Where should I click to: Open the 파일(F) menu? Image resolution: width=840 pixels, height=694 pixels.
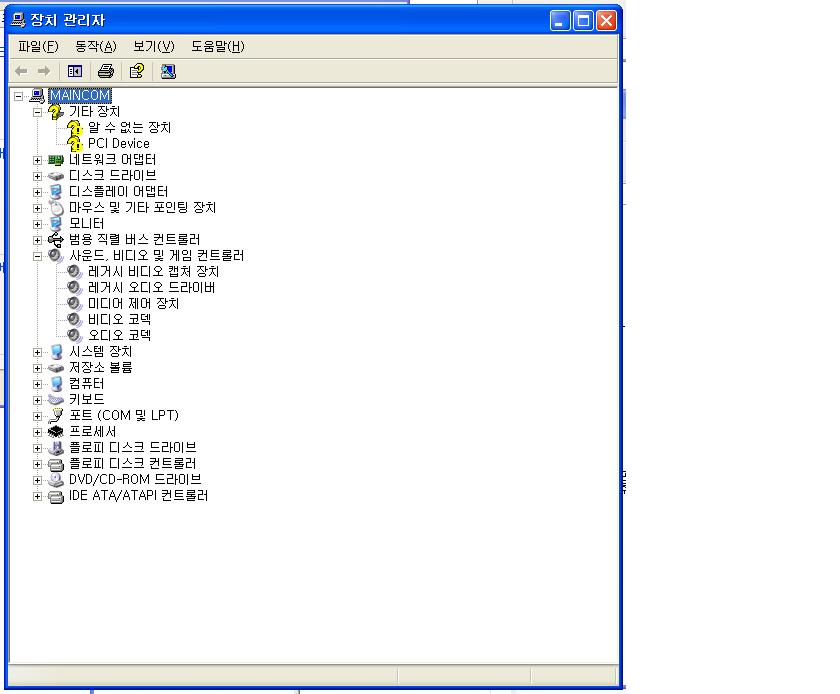point(38,47)
